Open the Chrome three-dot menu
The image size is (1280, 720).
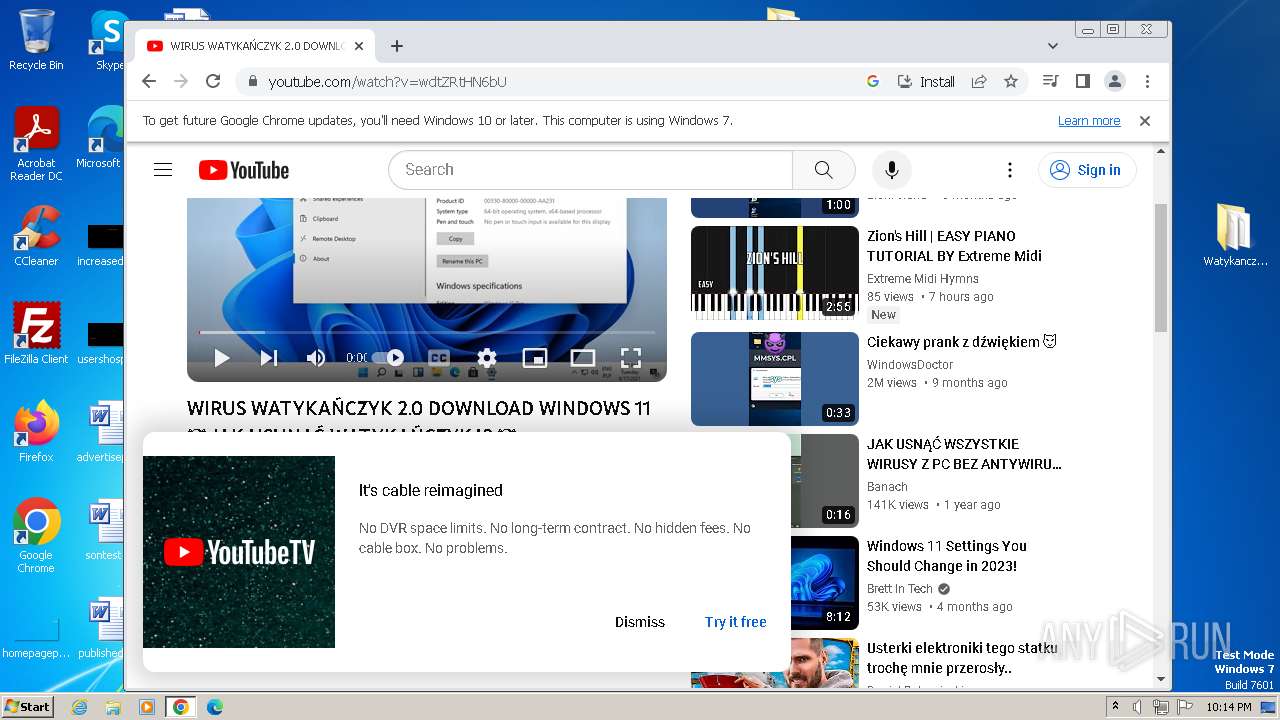pos(1147,82)
